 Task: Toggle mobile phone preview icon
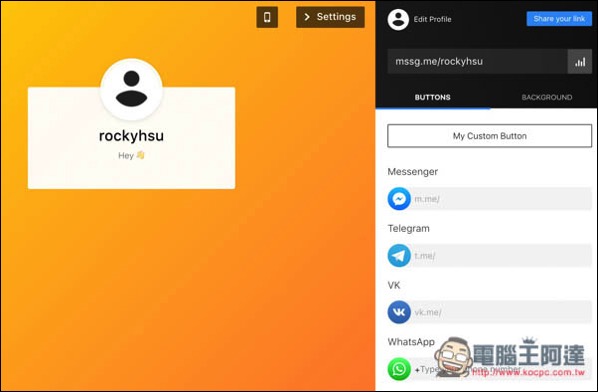267,17
